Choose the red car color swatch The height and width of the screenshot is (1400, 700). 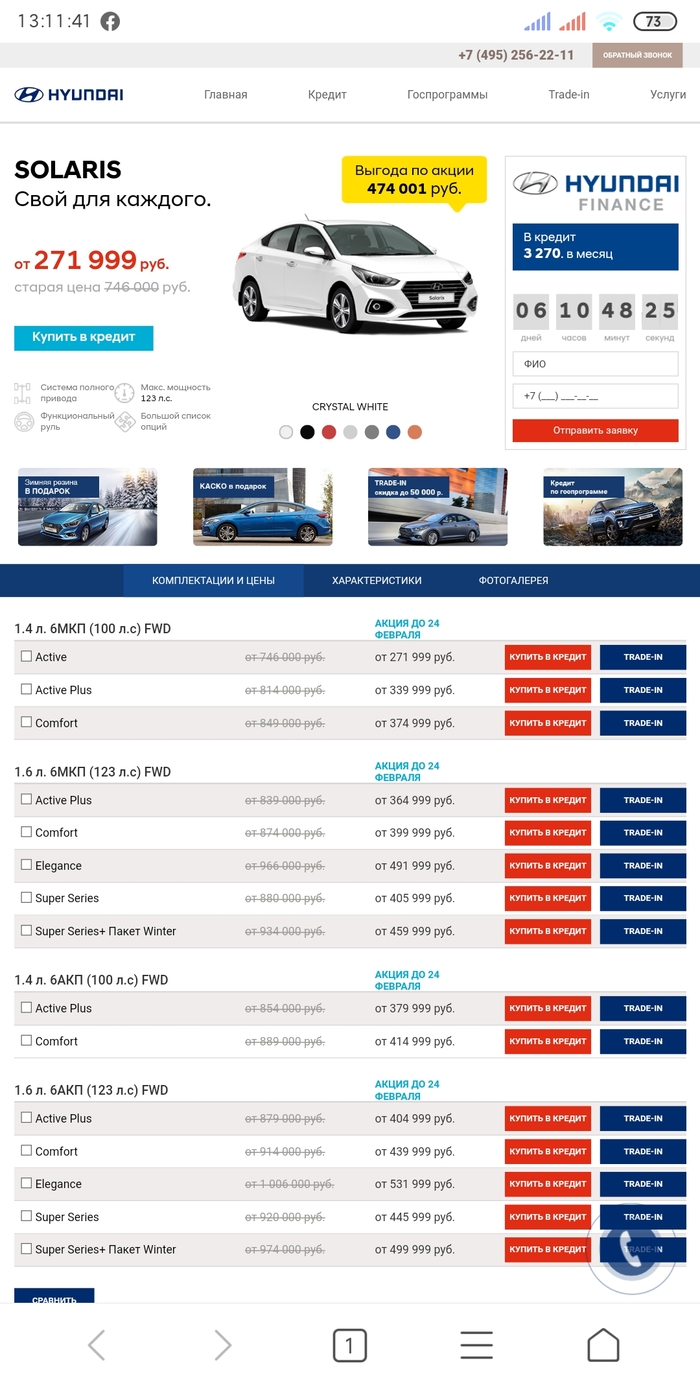[x=329, y=432]
